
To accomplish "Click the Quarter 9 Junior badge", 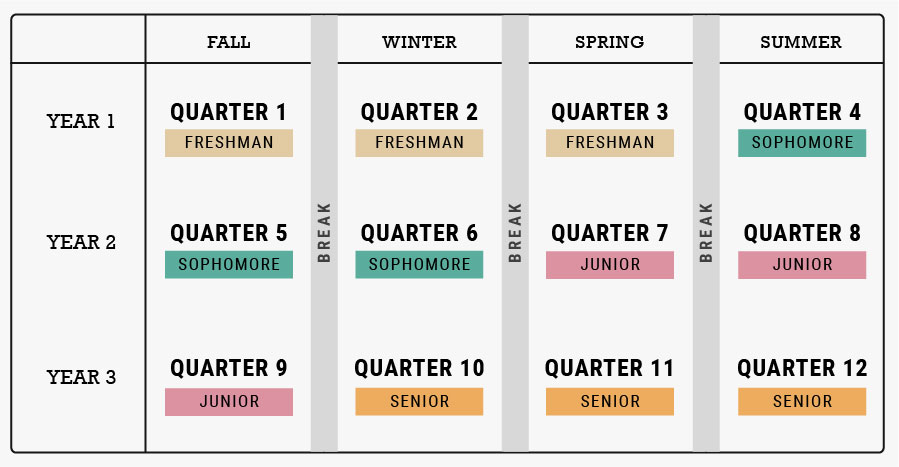I will click(229, 402).
